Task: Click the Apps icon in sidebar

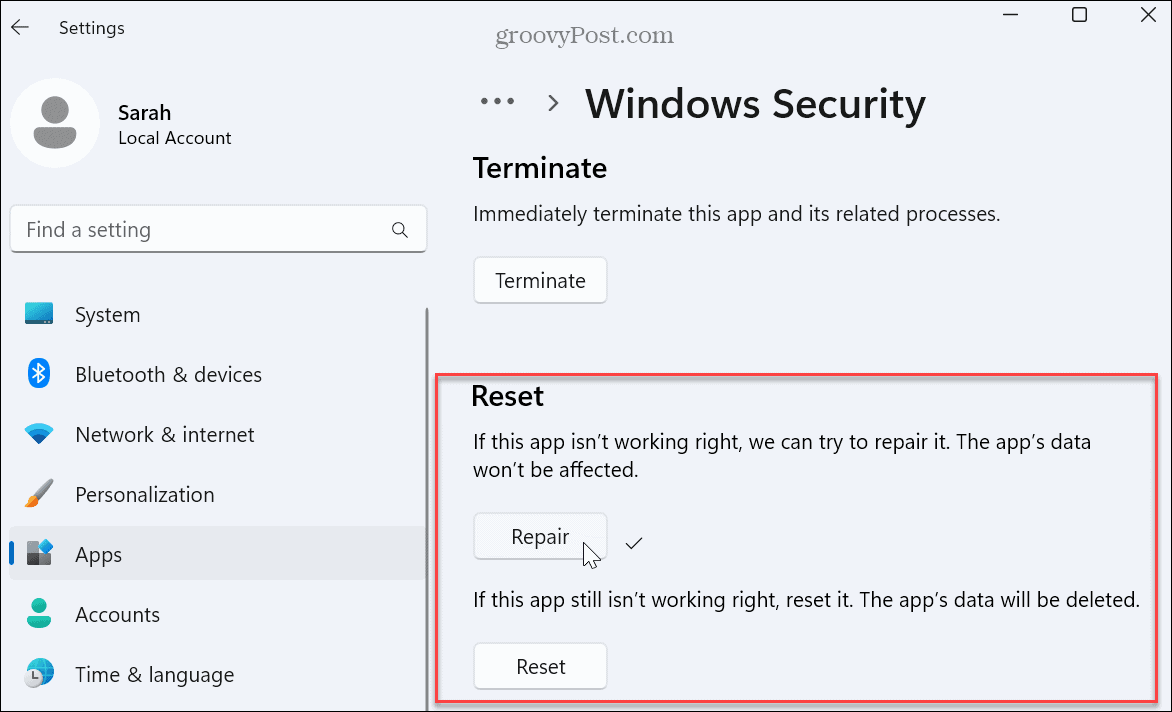Action: tap(39, 553)
